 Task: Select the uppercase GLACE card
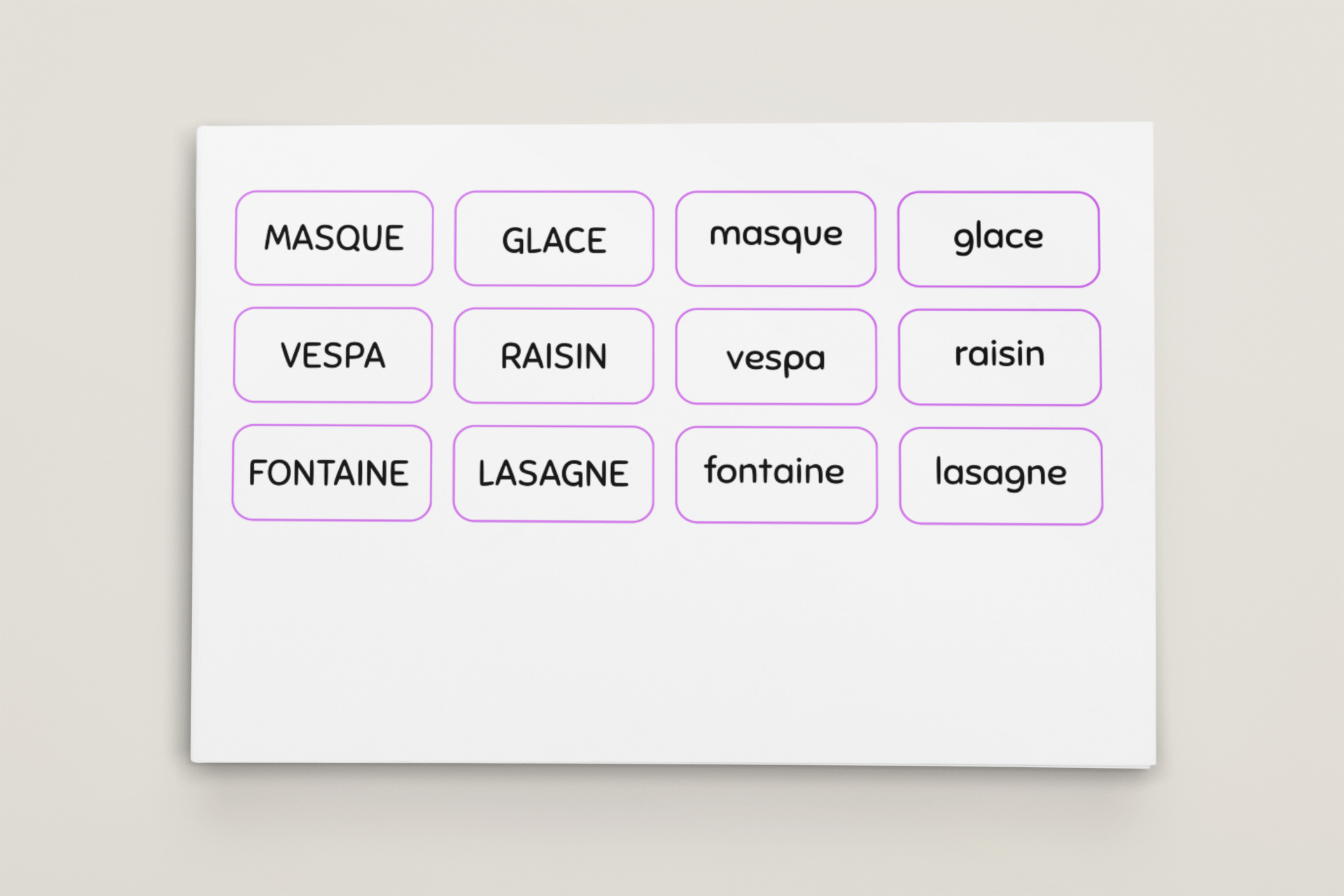[x=554, y=239]
